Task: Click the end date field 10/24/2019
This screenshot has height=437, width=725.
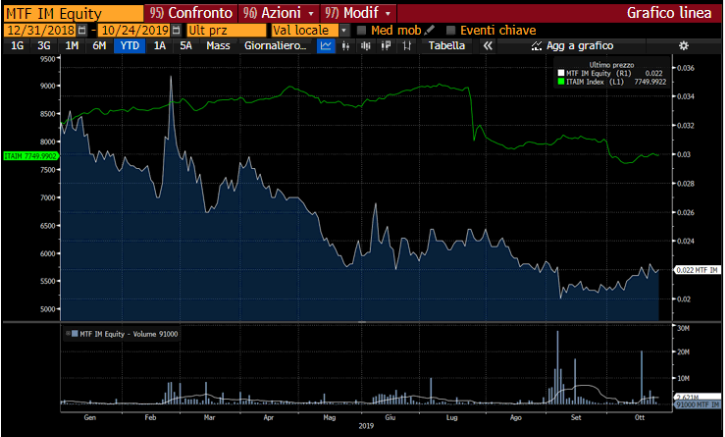Action: pos(135,31)
